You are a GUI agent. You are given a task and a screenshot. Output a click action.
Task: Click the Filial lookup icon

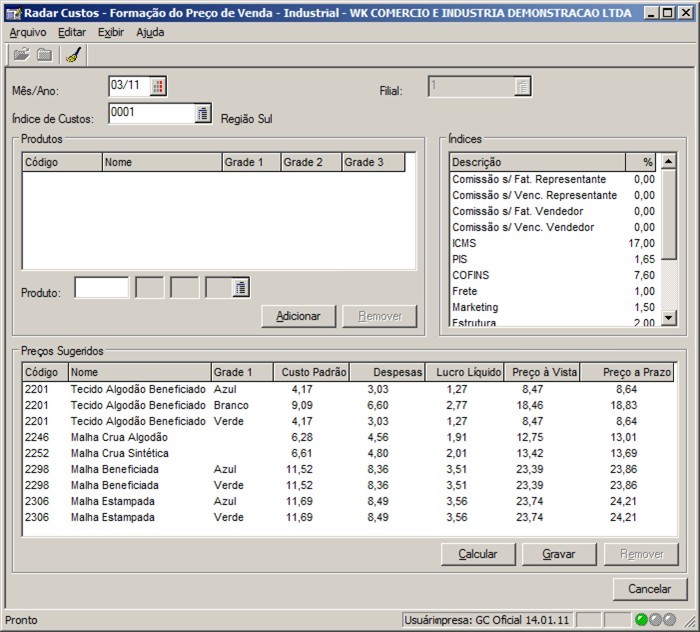523,87
